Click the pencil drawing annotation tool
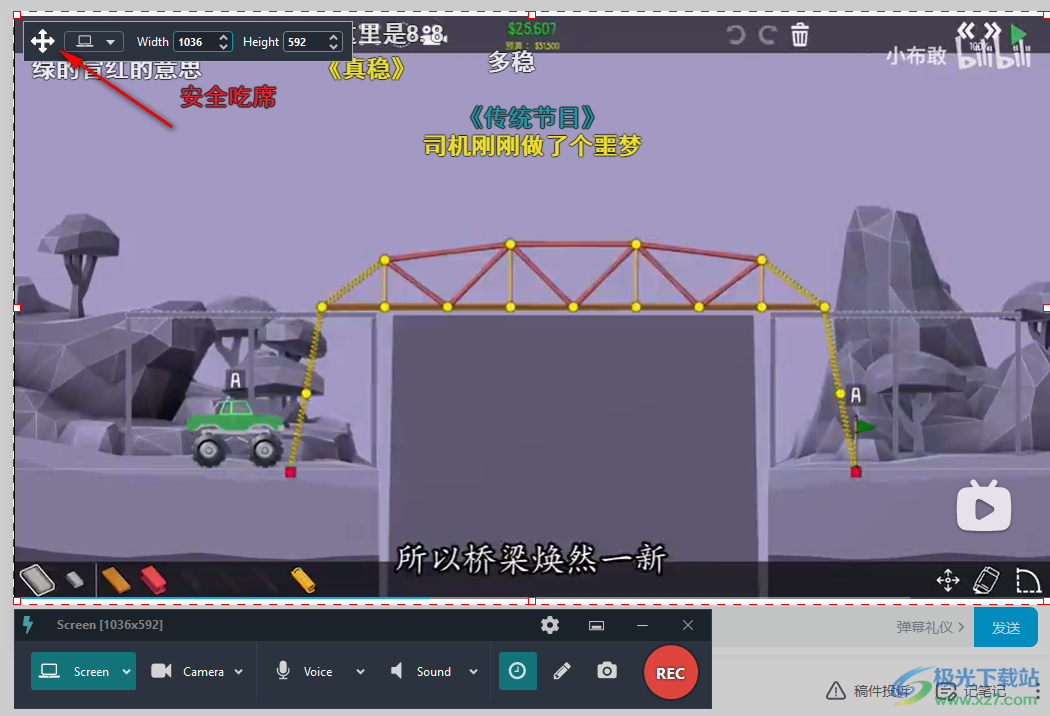Viewport: 1050px width, 716px height. [562, 670]
